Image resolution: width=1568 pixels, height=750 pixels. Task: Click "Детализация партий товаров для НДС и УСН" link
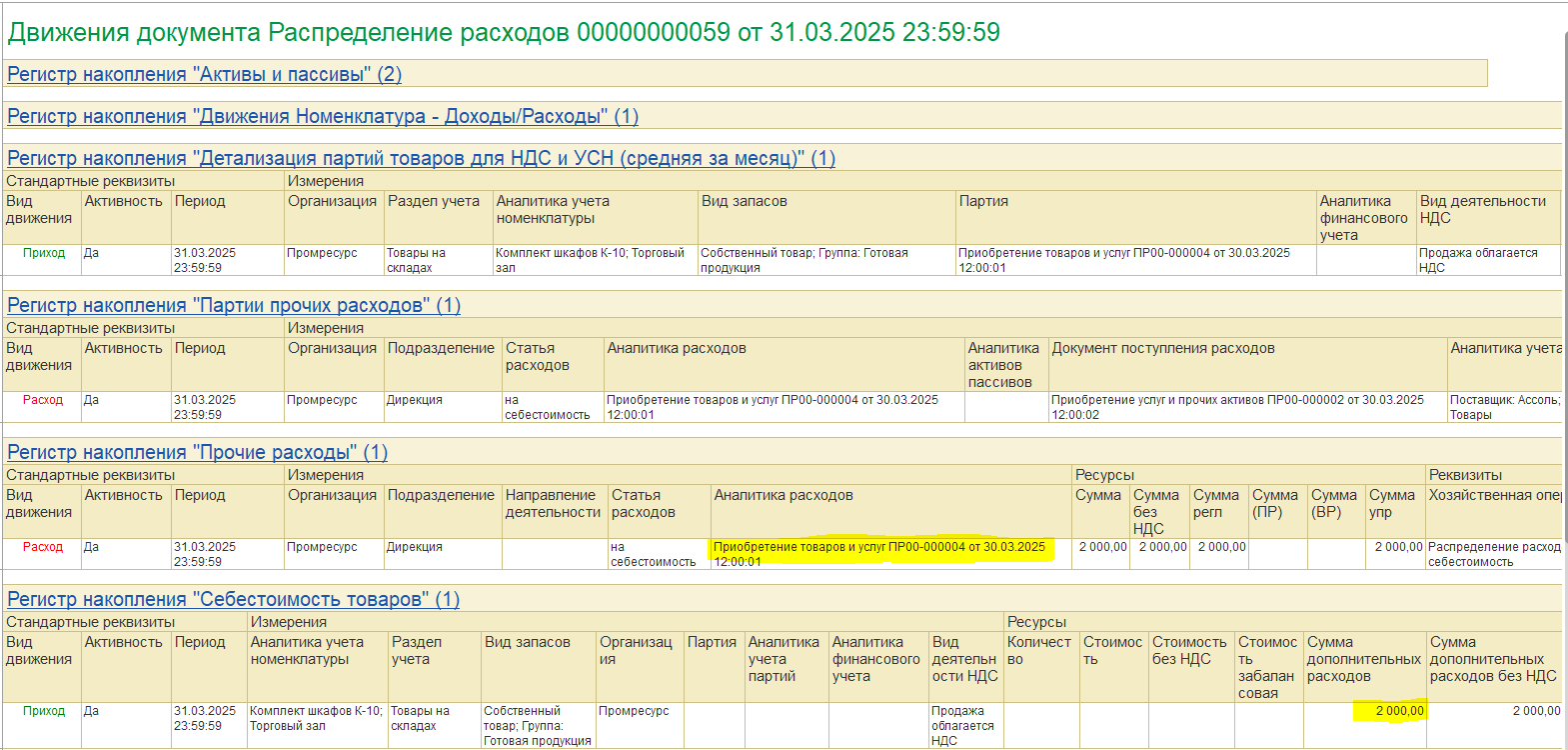tap(420, 159)
